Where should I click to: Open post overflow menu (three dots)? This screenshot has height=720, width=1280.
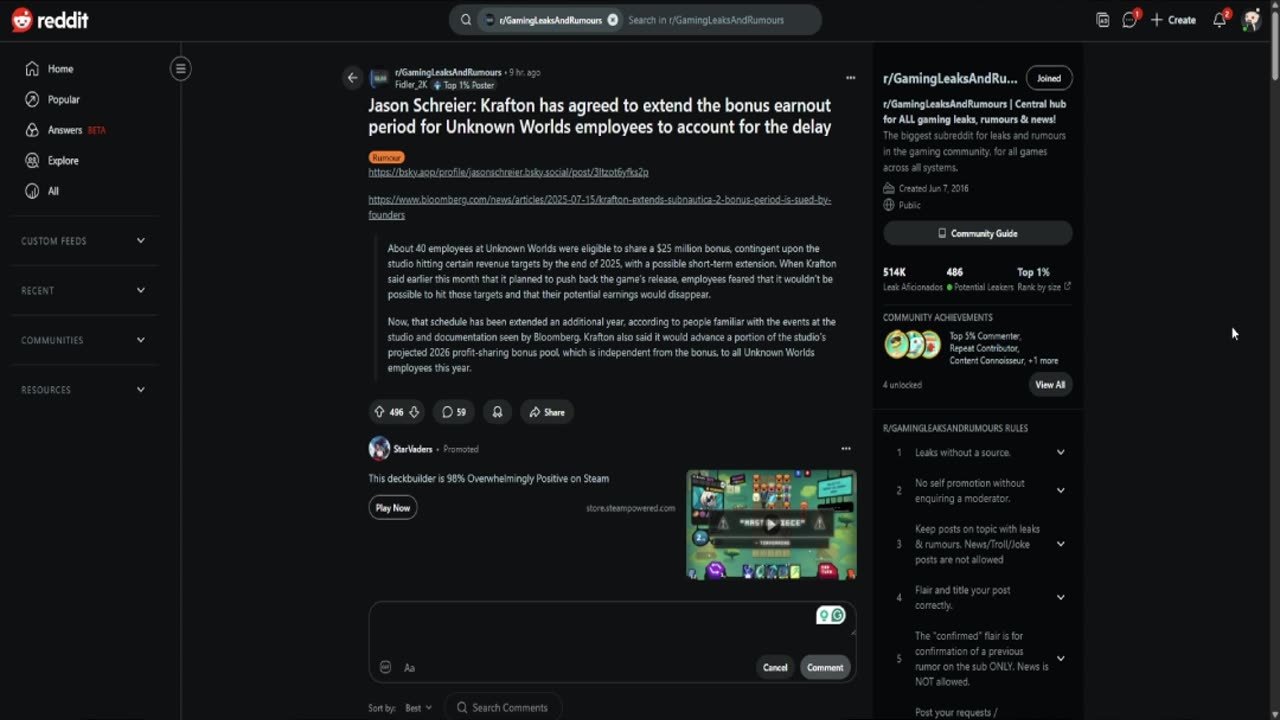[850, 78]
